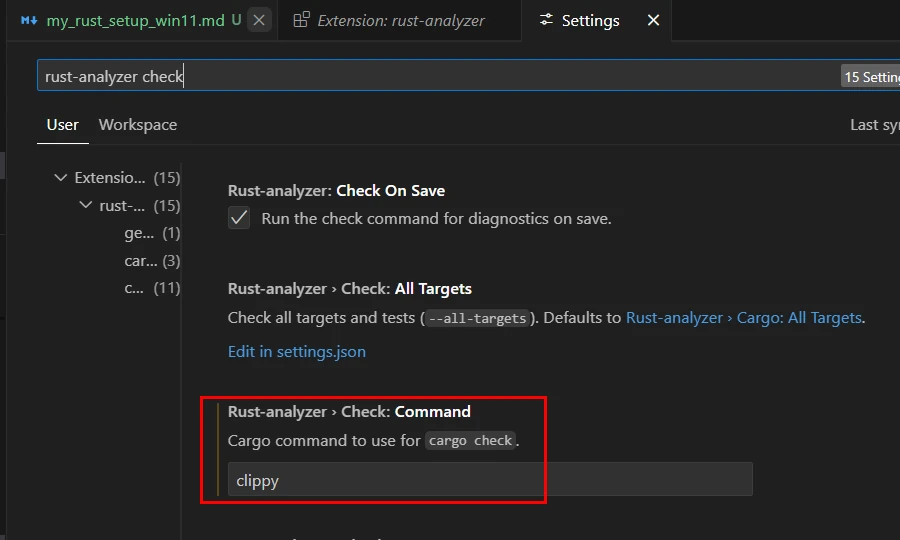Select the car... (3) tree entry
900x540 pixels.
click(152, 261)
